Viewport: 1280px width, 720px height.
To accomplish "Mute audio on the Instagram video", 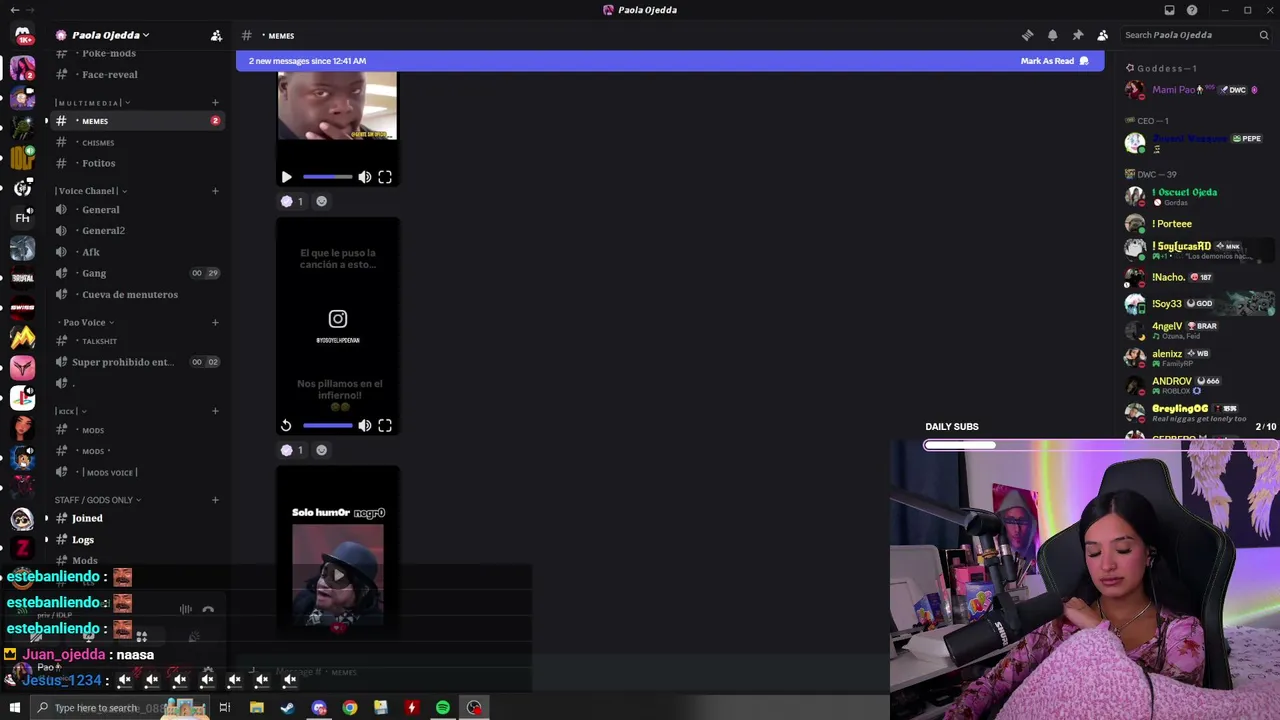I will [x=365, y=426].
